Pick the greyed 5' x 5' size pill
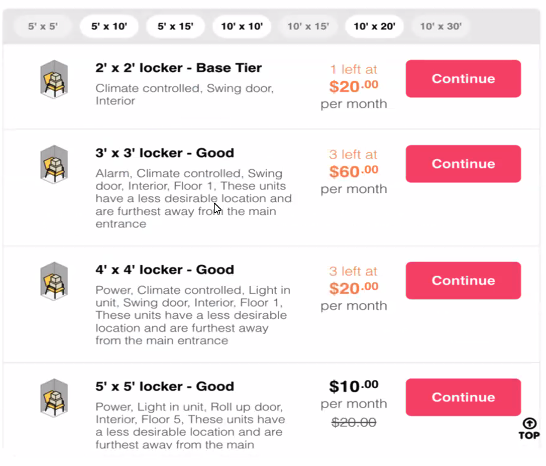This screenshot has height=466, width=546. pyautogui.click(x=43, y=26)
